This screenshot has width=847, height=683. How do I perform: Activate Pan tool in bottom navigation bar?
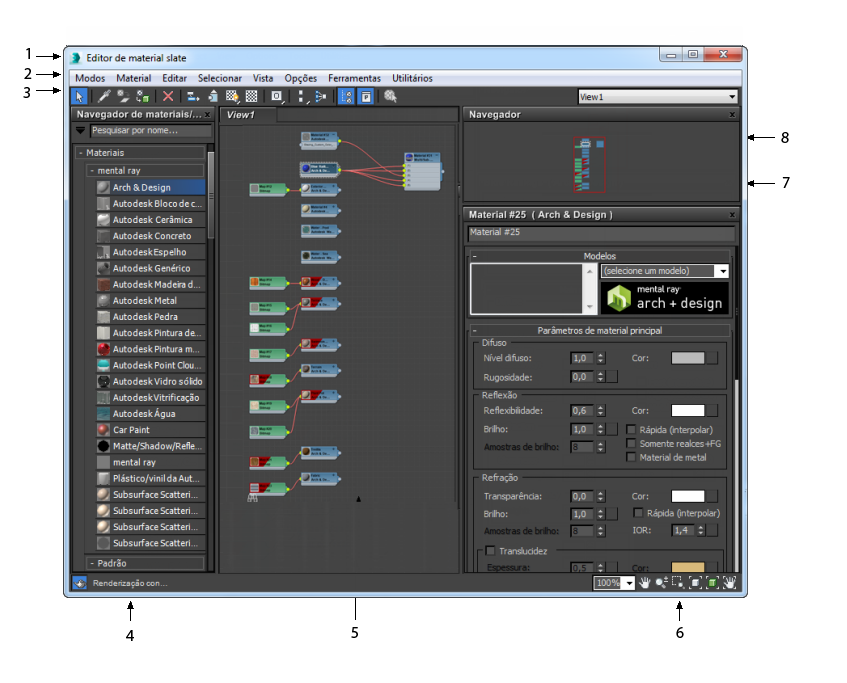tap(644, 583)
